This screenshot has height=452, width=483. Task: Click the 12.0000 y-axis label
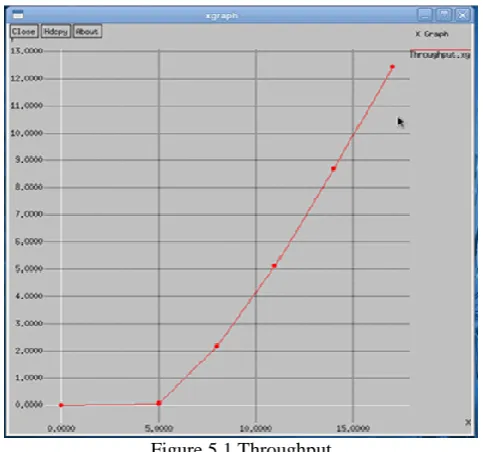[27, 78]
